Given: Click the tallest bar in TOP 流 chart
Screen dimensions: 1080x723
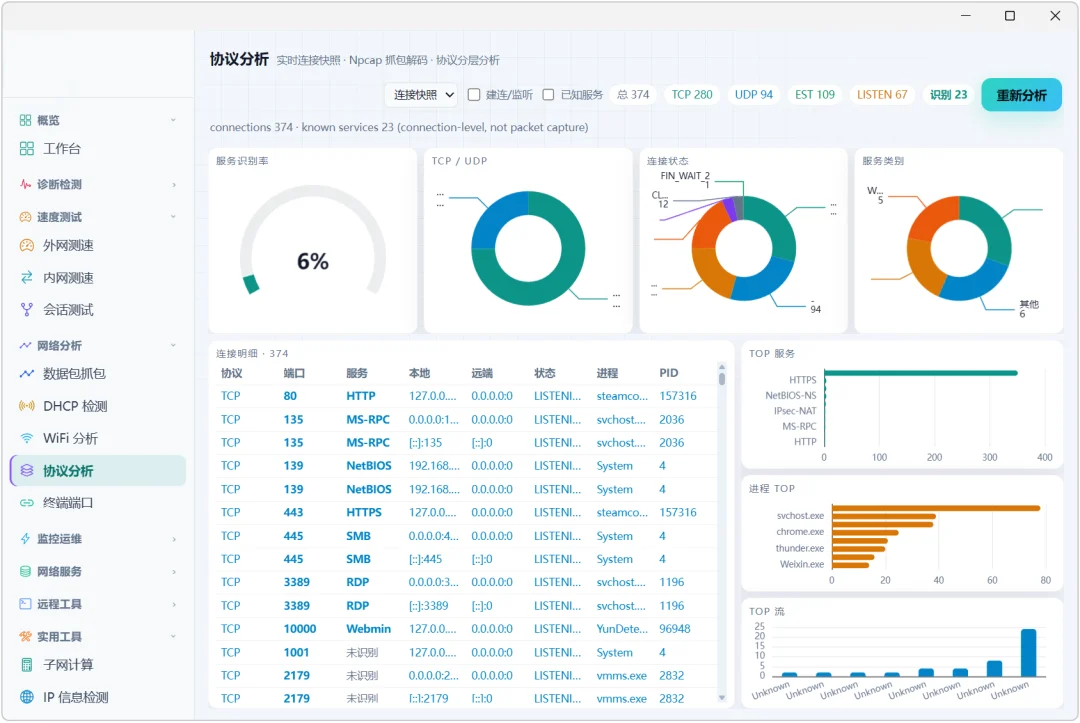Looking at the screenshot, I should [x=1028, y=653].
